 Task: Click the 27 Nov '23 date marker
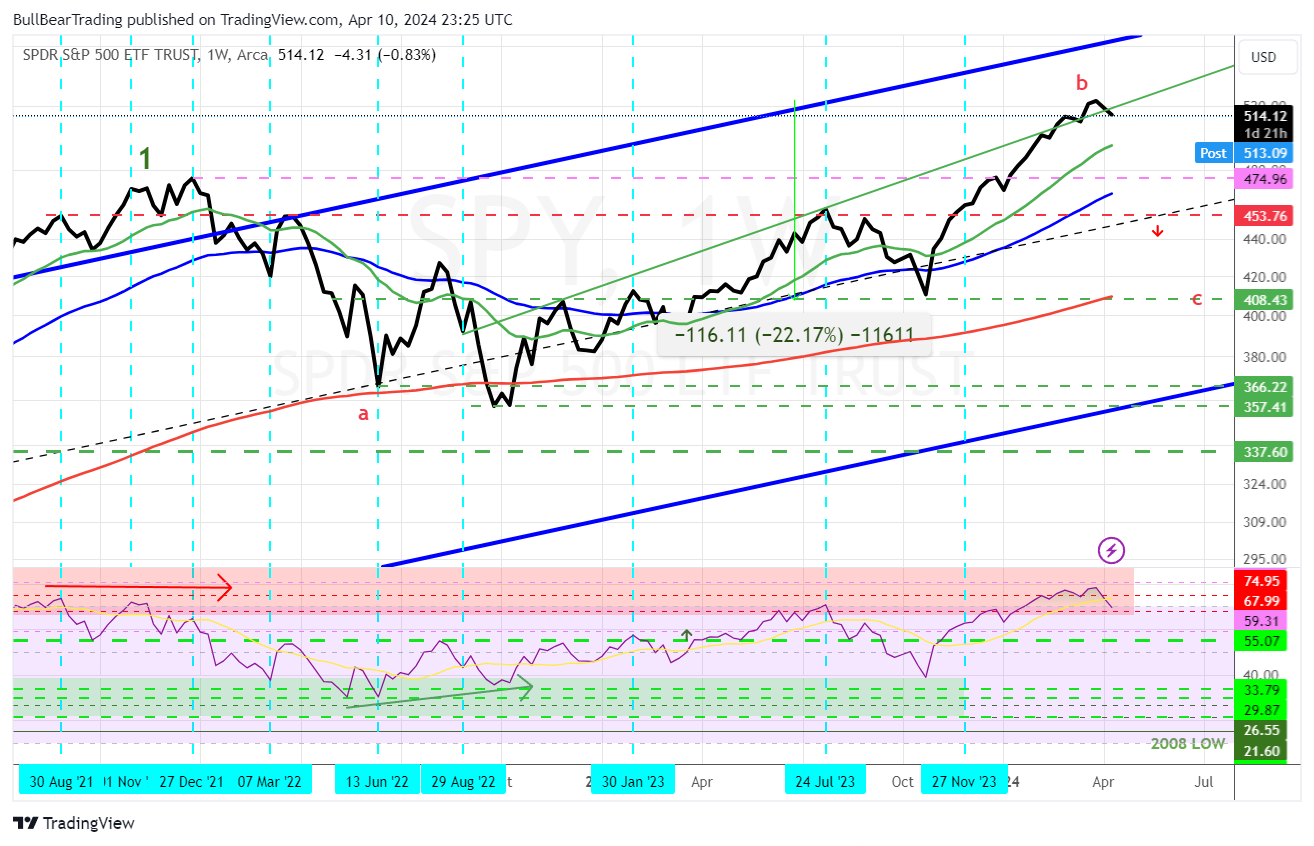coord(964,782)
